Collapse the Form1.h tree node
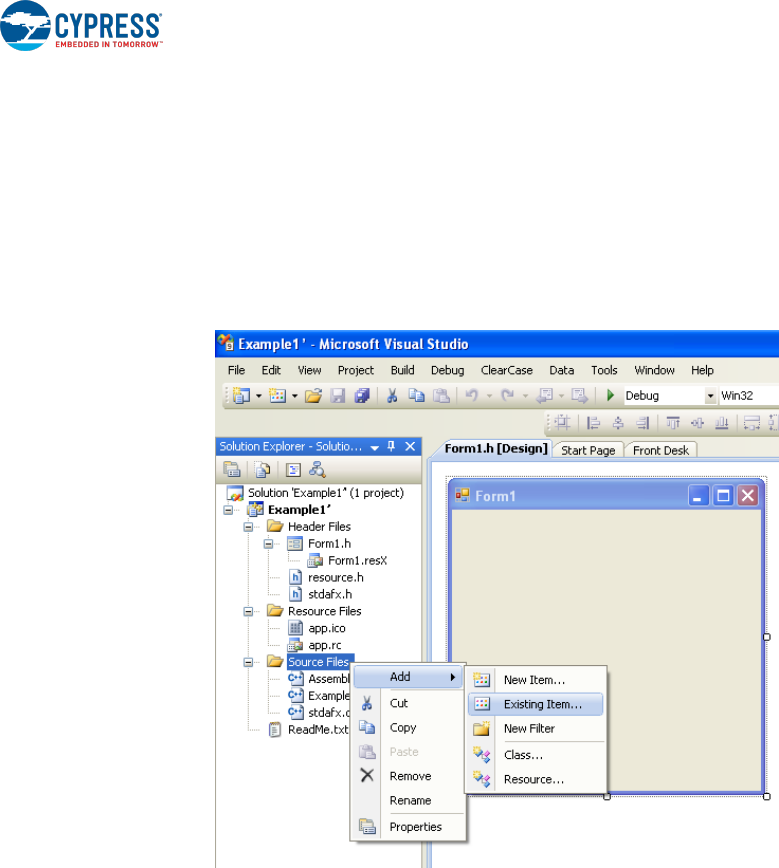Viewport: 779px width, 868px height. pyautogui.click(x=269, y=544)
